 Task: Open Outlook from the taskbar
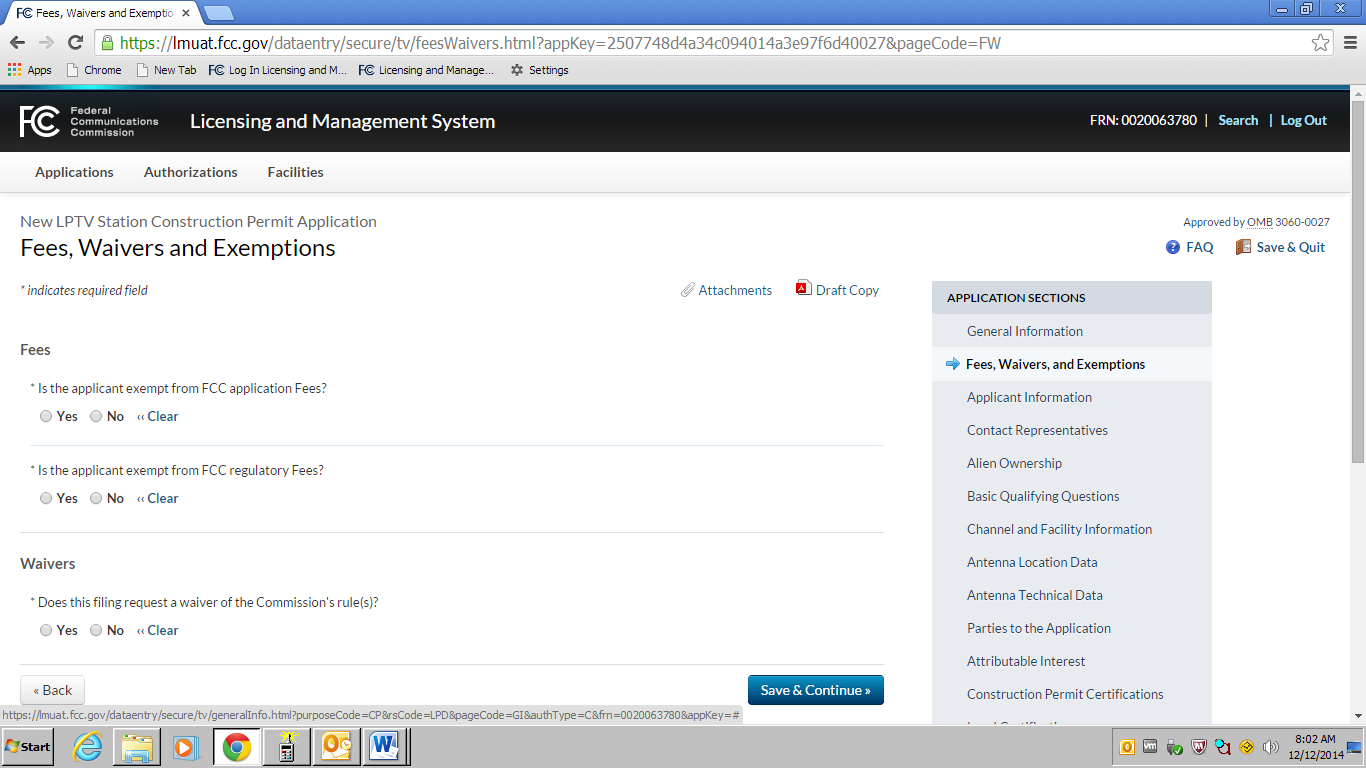tap(336, 747)
